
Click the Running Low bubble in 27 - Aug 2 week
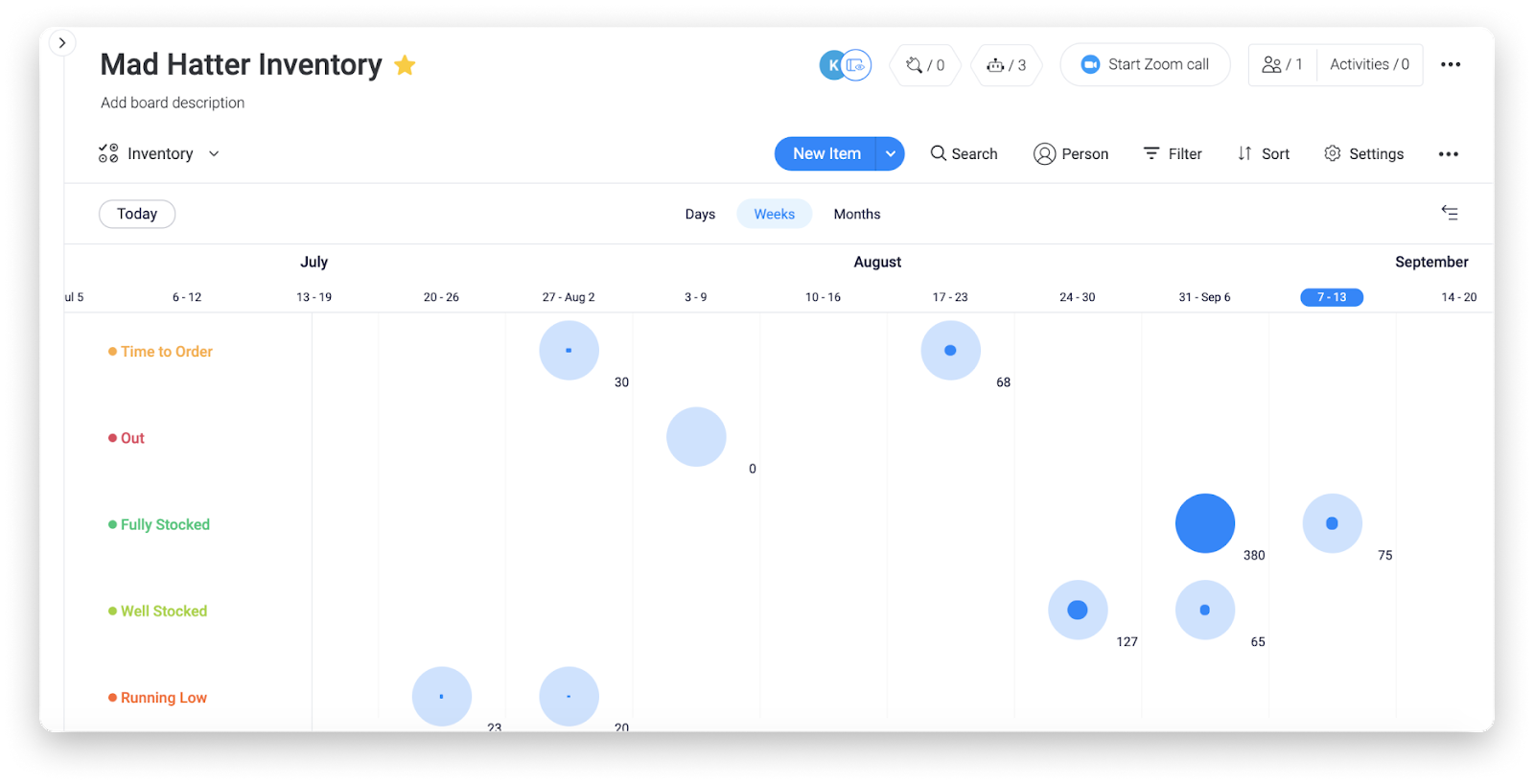[x=569, y=697]
